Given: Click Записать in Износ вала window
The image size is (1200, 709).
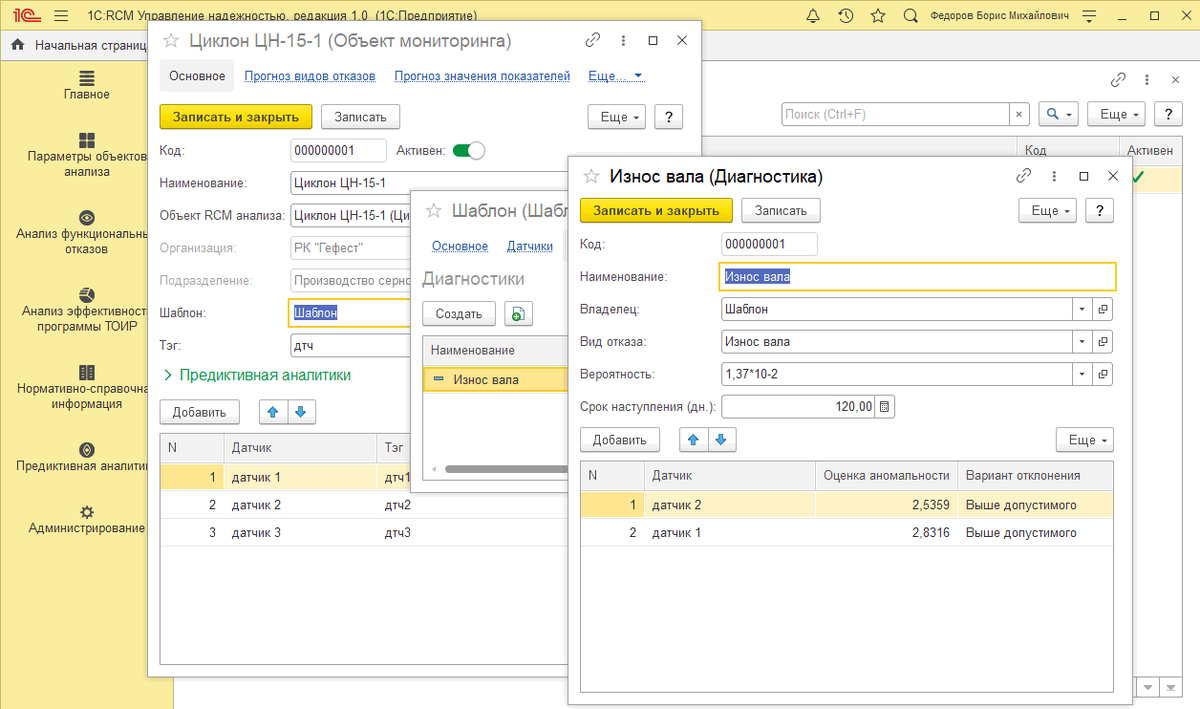Looking at the screenshot, I should click(781, 211).
